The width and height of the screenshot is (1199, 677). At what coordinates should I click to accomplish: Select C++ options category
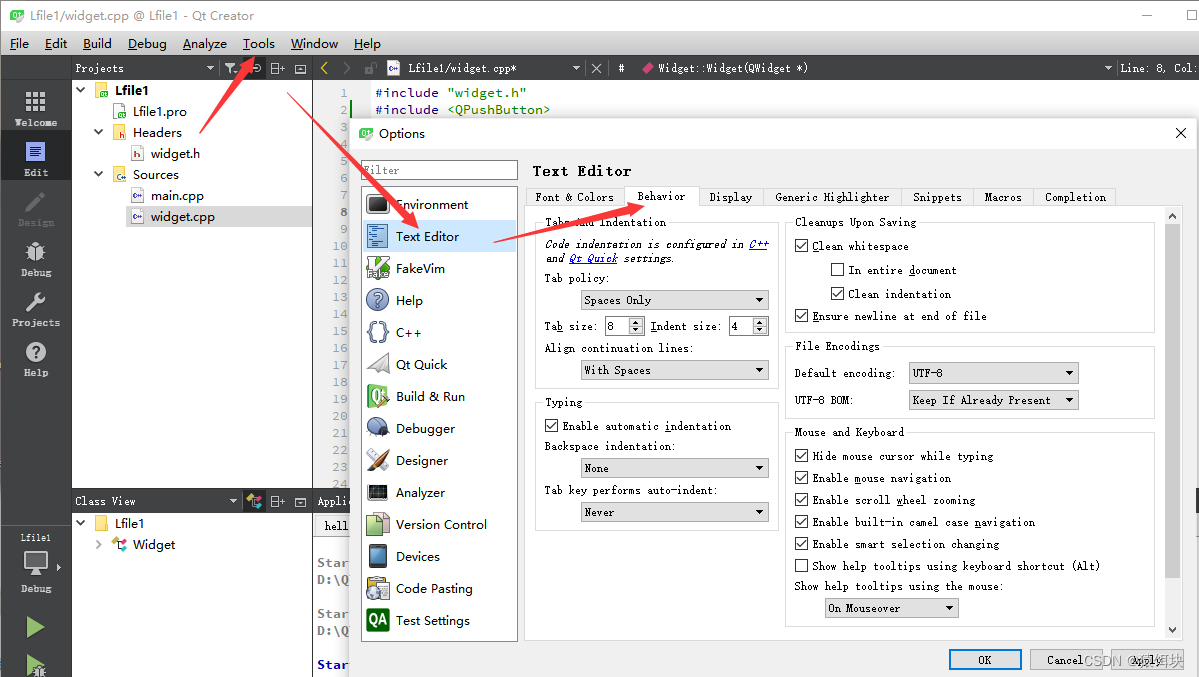click(x=440, y=333)
